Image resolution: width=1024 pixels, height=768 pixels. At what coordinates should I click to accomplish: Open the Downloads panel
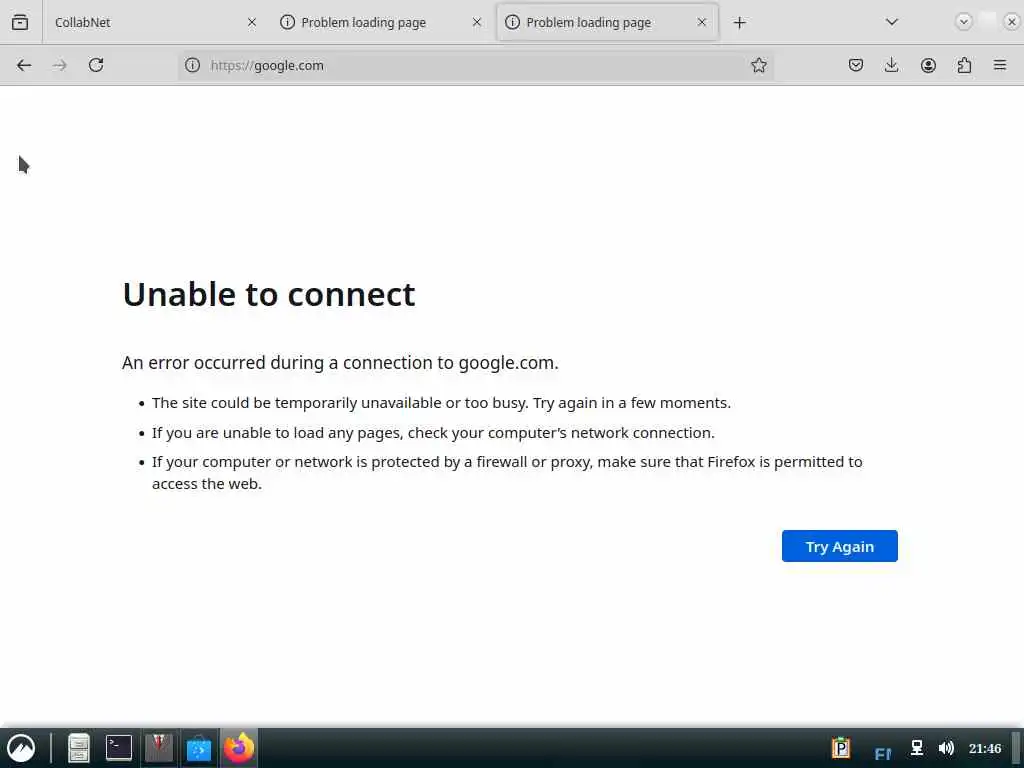tap(891, 65)
